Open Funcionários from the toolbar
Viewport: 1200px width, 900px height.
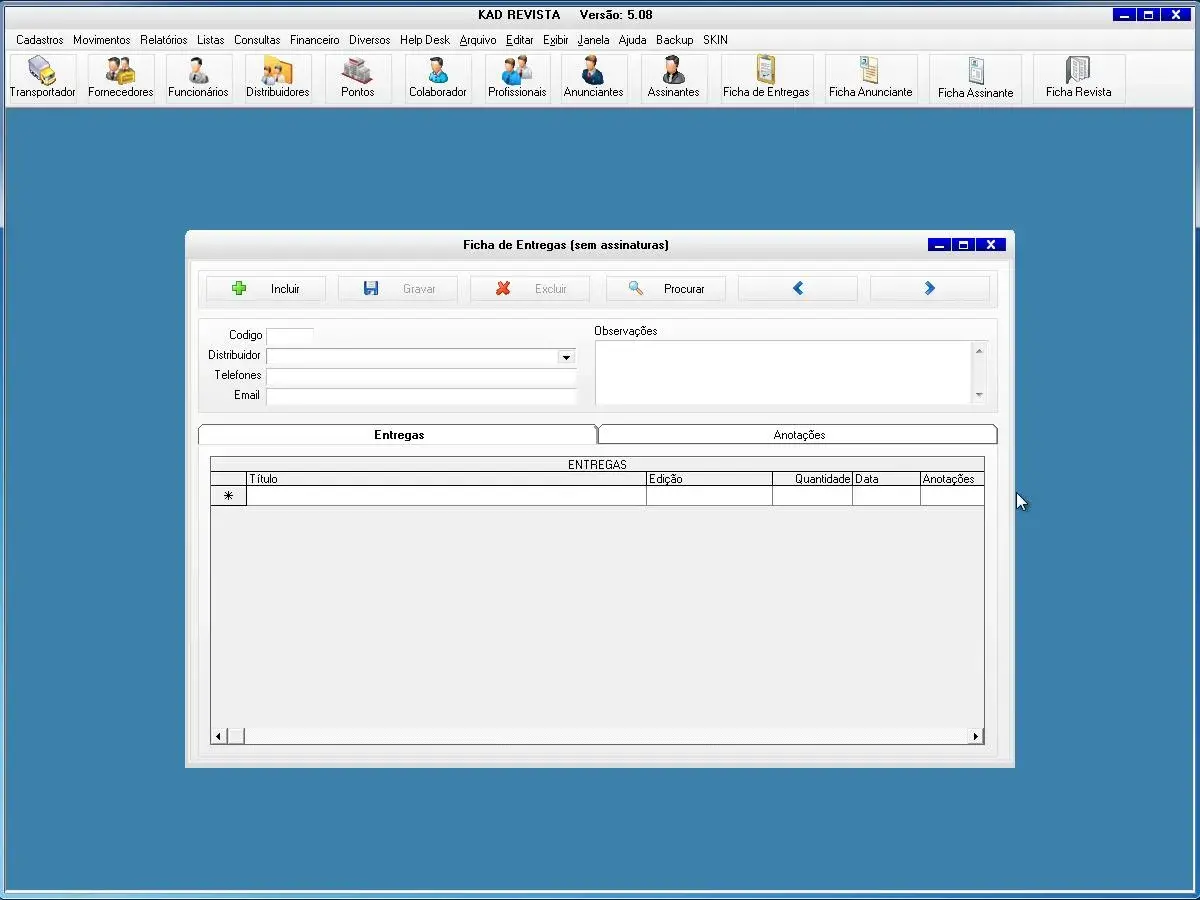[x=198, y=78]
